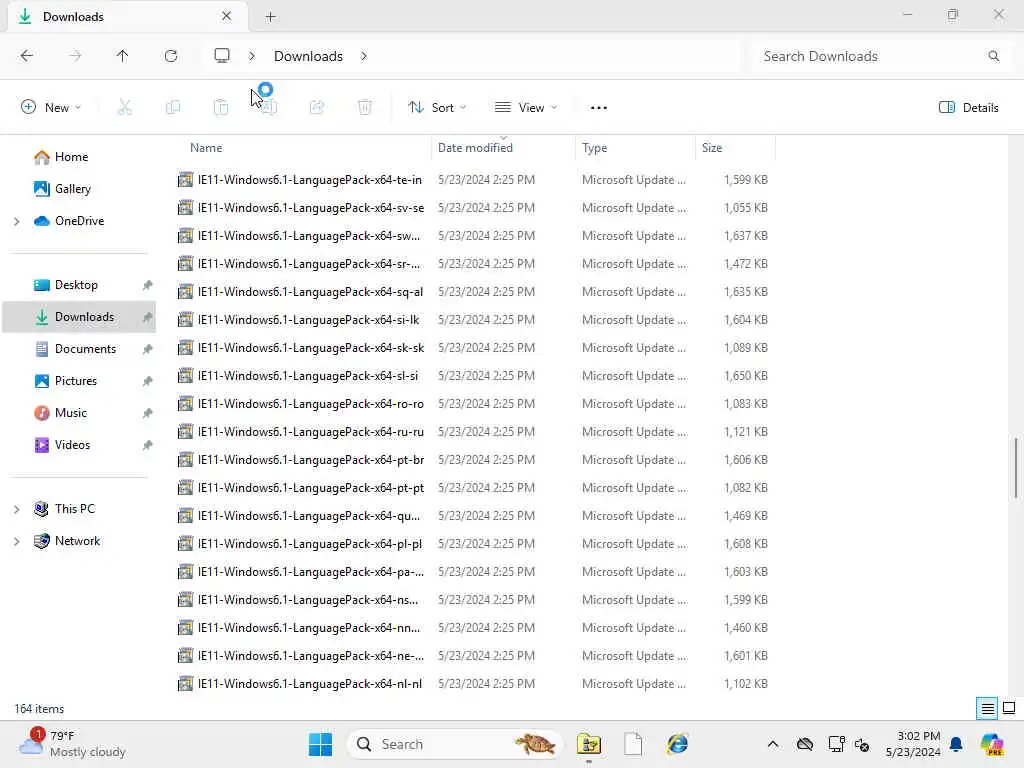Click Downloads in the address bar breadcrumb

coord(308,56)
